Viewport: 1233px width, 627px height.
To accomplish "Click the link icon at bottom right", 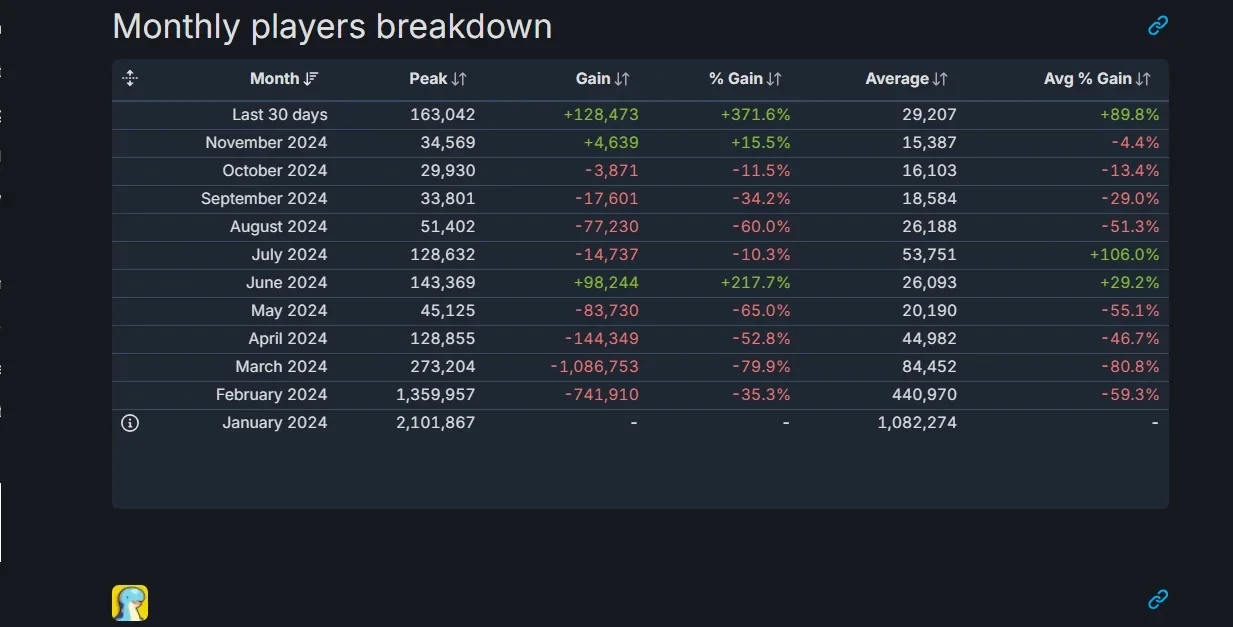I will click(x=1157, y=600).
